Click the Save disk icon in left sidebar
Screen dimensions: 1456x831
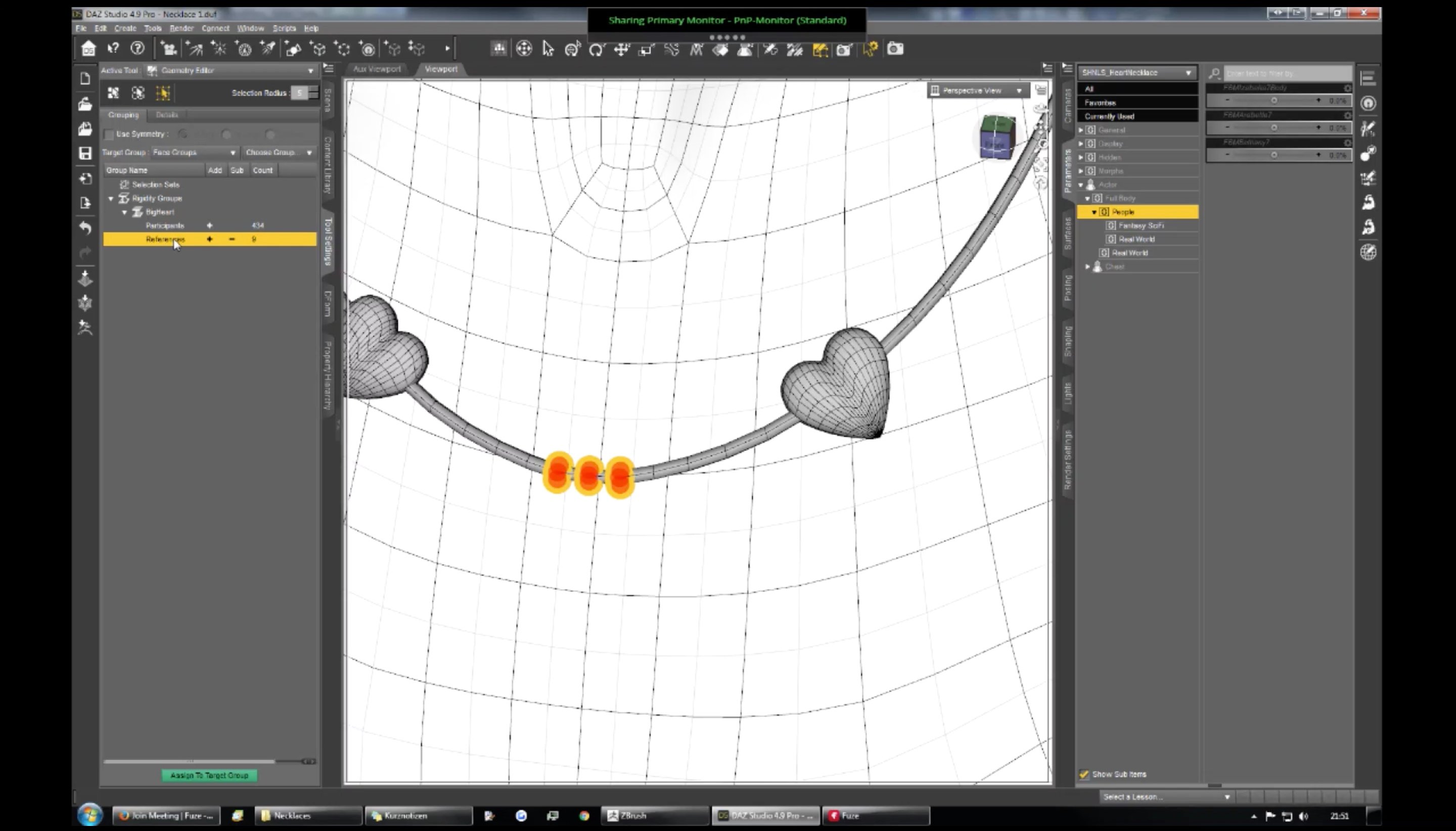[x=85, y=153]
